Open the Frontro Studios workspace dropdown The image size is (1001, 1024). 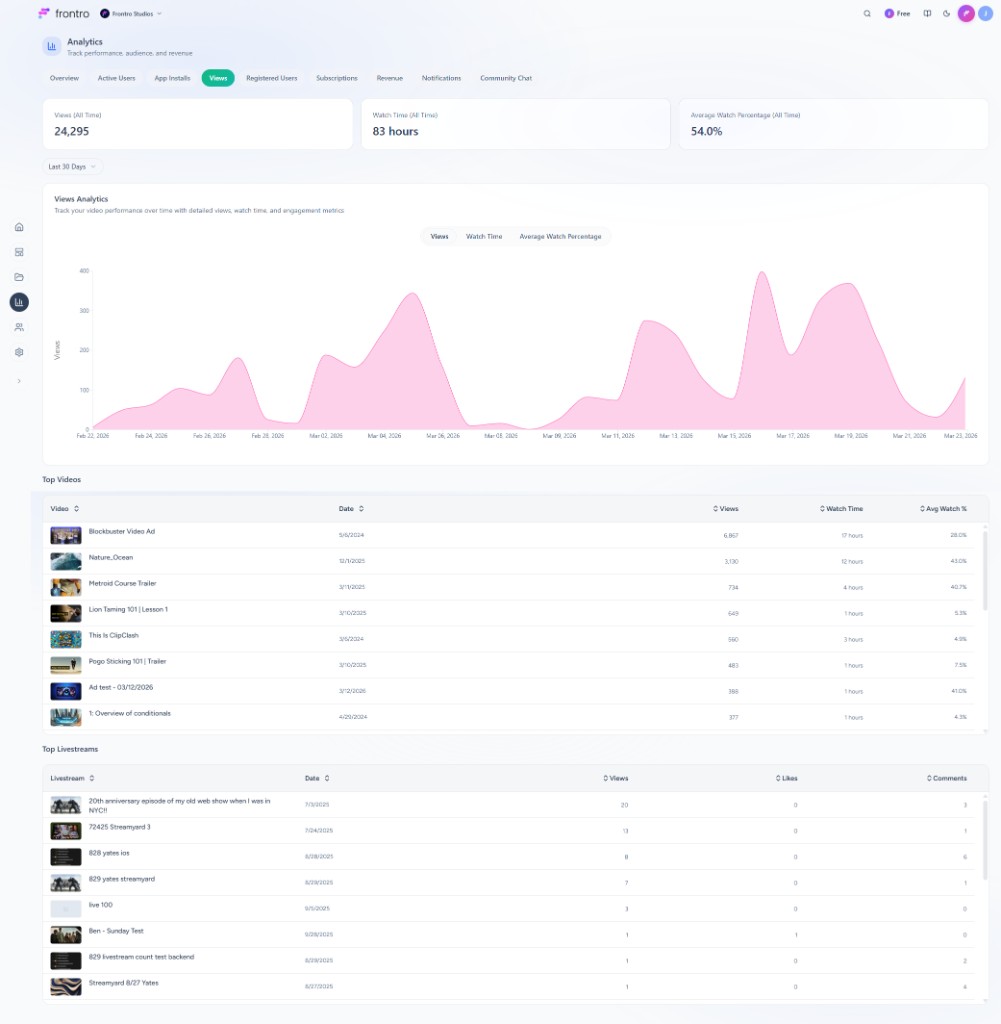[132, 14]
